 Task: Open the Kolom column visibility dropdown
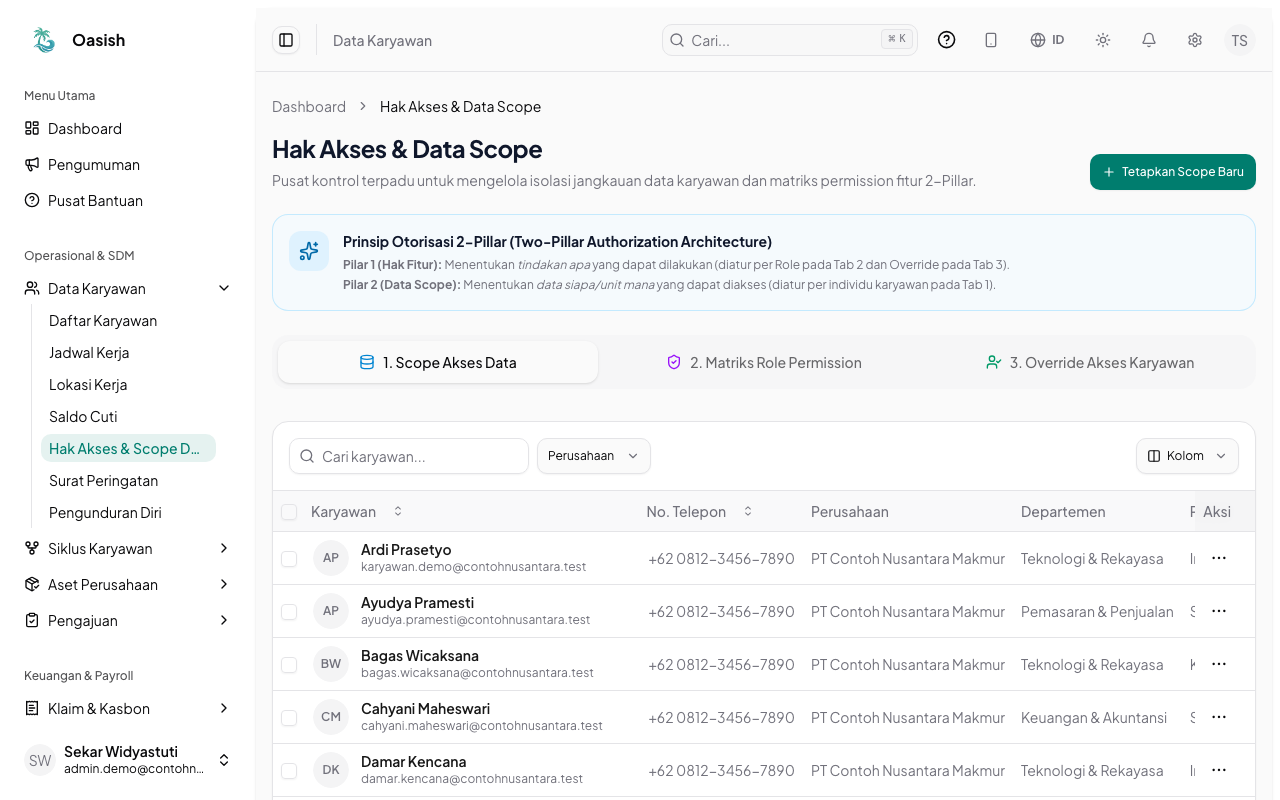1187,456
